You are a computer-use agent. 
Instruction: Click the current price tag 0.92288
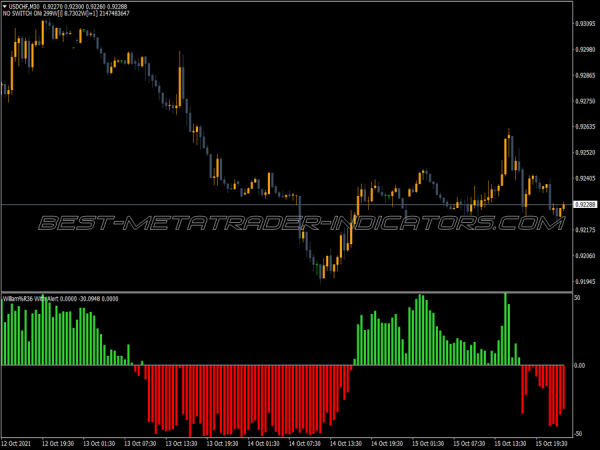click(585, 204)
